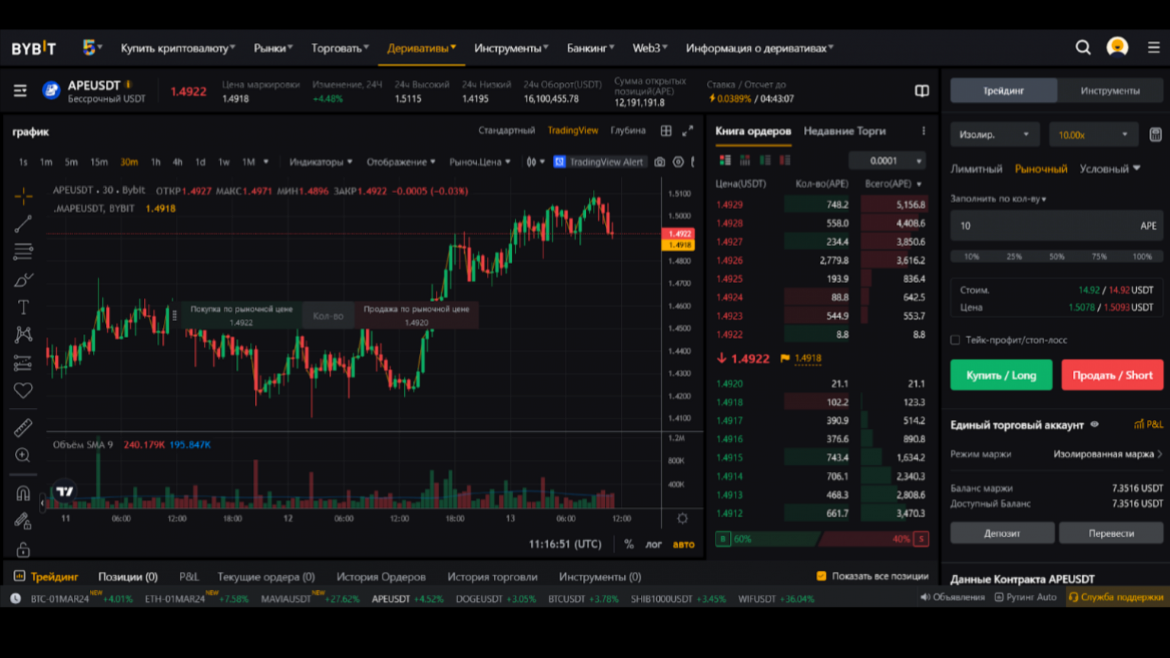Tick the Тейк-профит/стоп-лосс checkbox

click(x=955, y=340)
